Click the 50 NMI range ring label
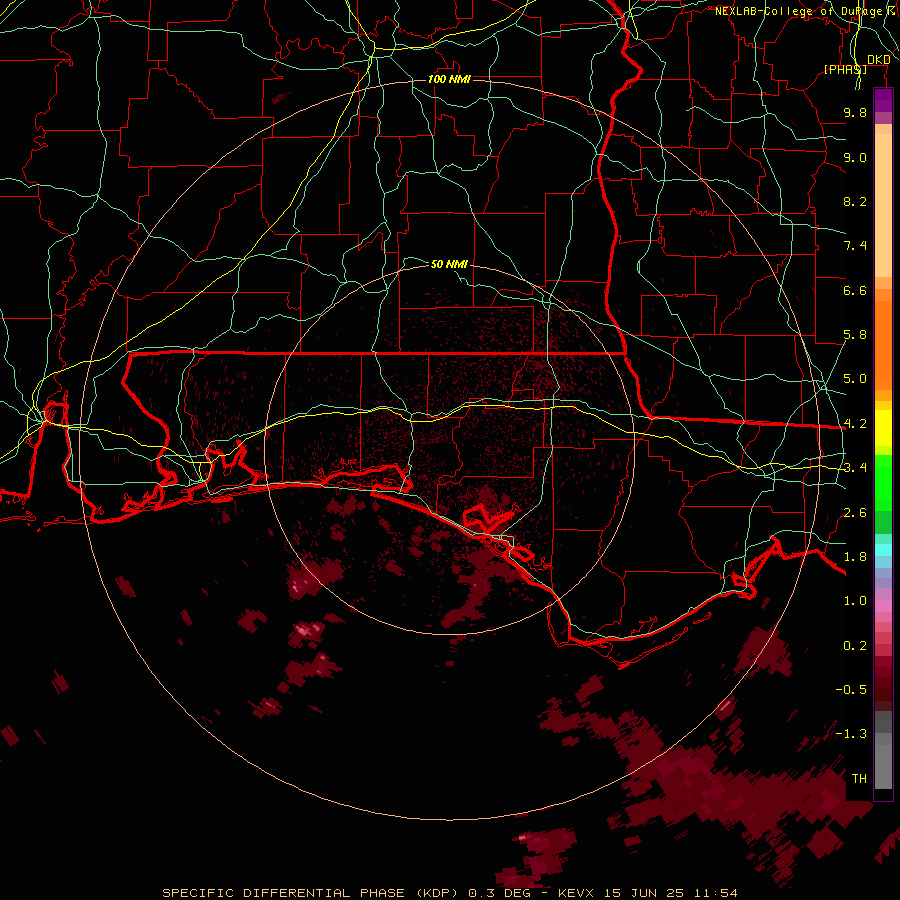The image size is (900, 900). click(x=449, y=264)
